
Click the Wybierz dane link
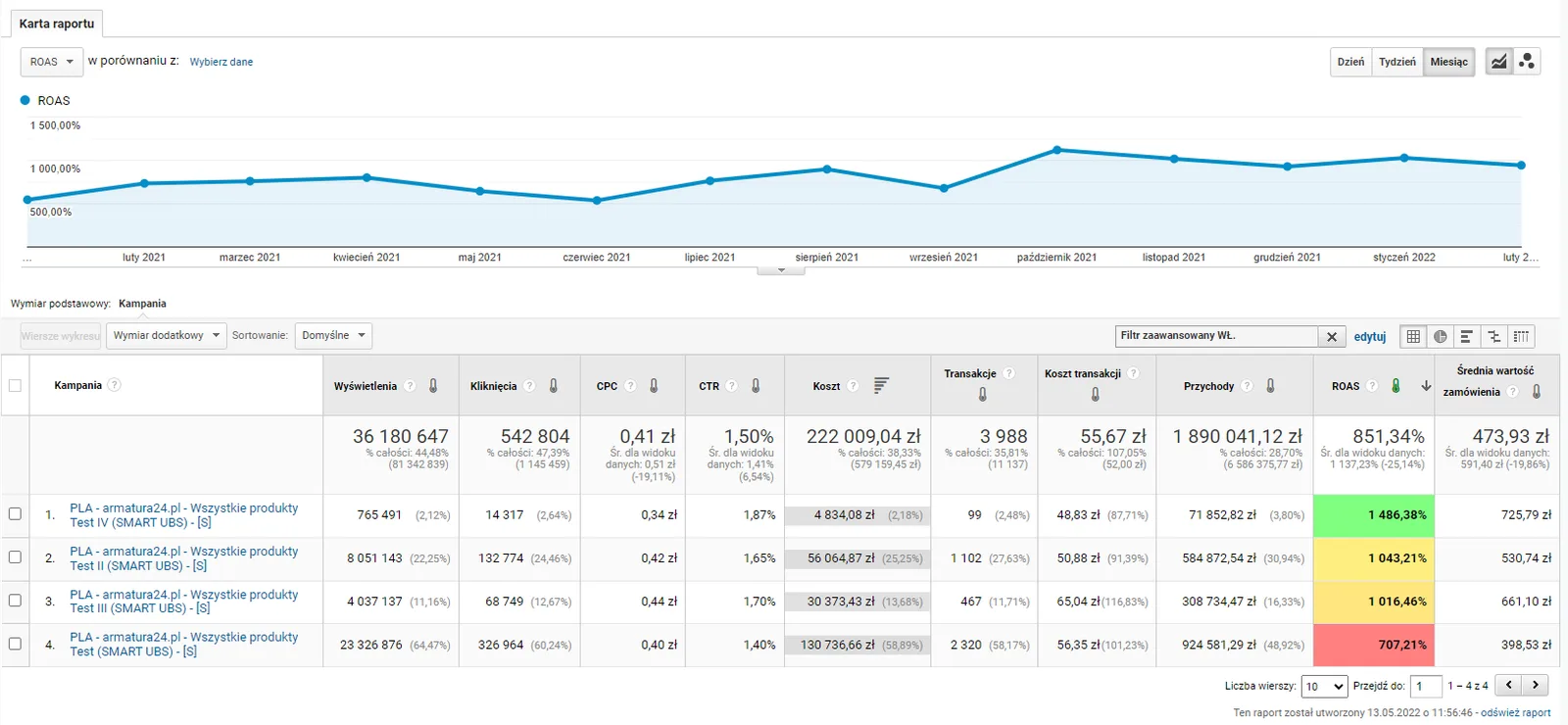click(221, 62)
